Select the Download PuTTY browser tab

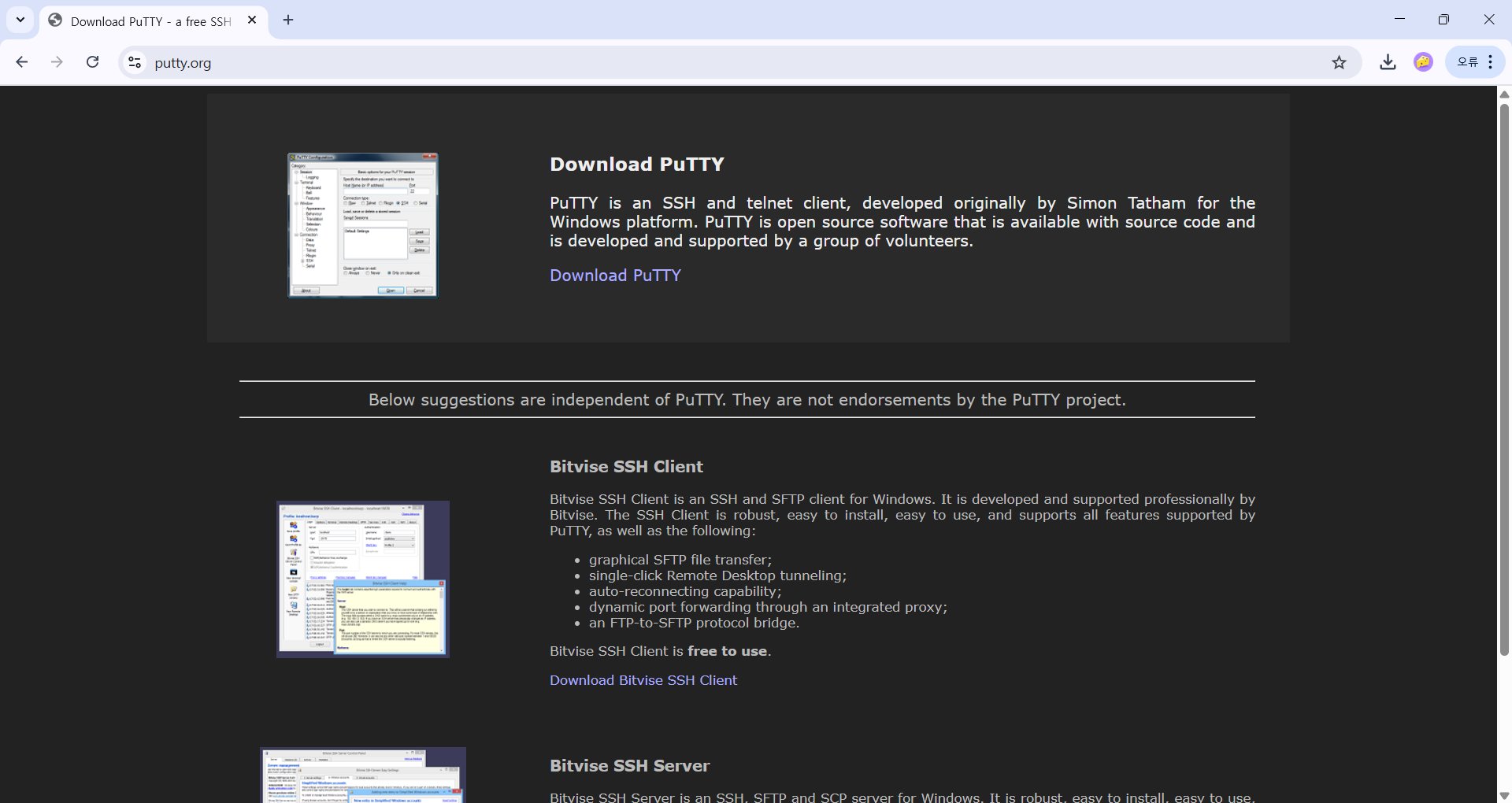154,20
